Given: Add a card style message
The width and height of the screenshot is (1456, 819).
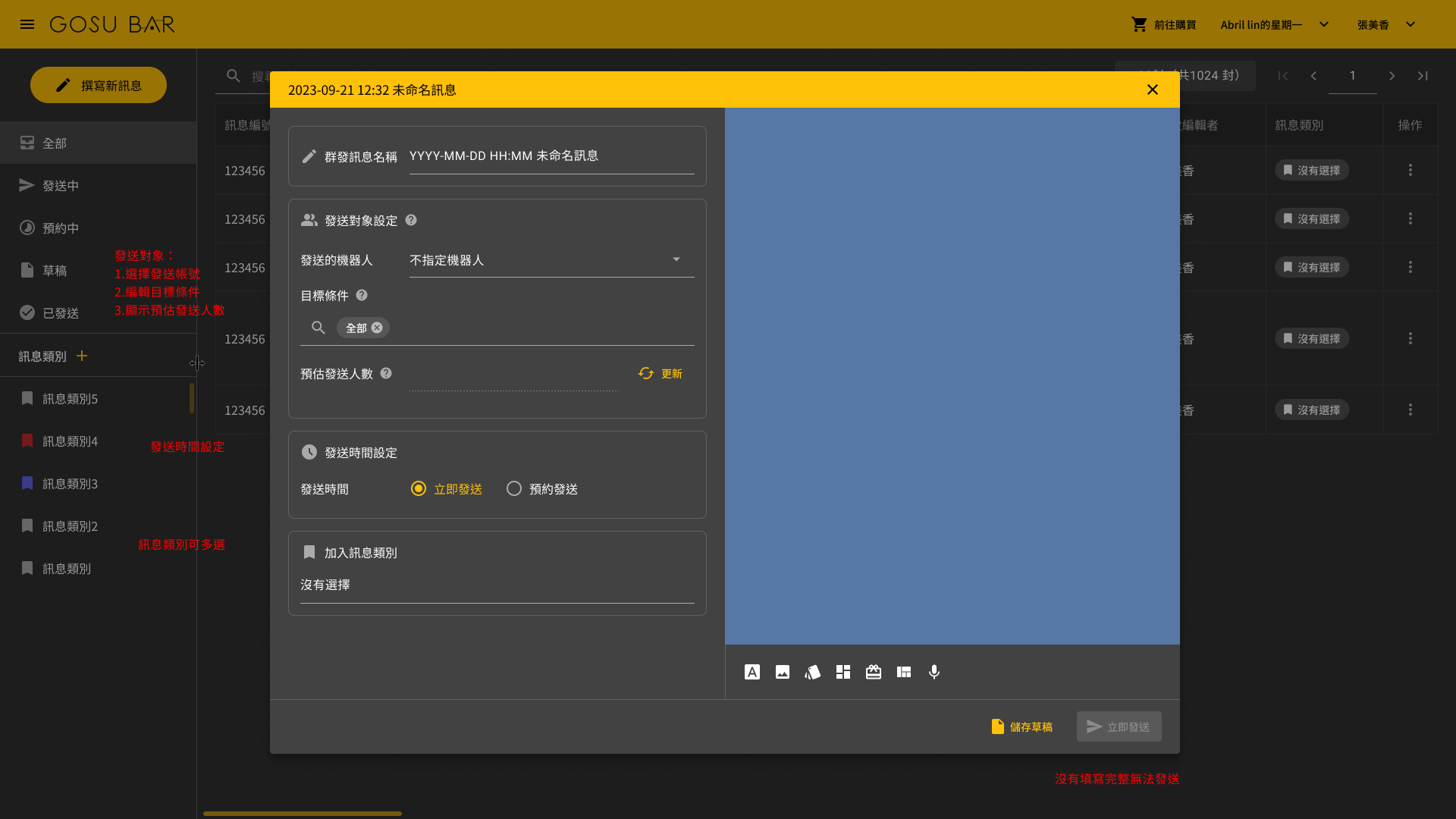Looking at the screenshot, I should point(813,672).
